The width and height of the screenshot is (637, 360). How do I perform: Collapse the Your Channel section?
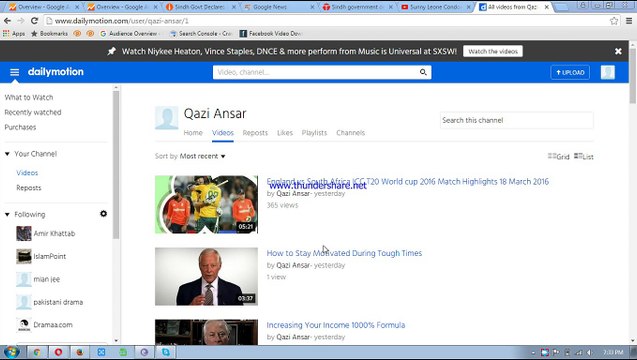tap(7, 154)
